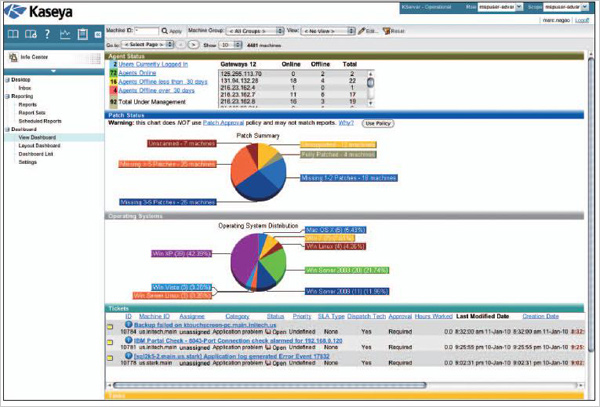Click the Patch Approval link
This screenshot has height=407, width=600.
click(x=223, y=123)
